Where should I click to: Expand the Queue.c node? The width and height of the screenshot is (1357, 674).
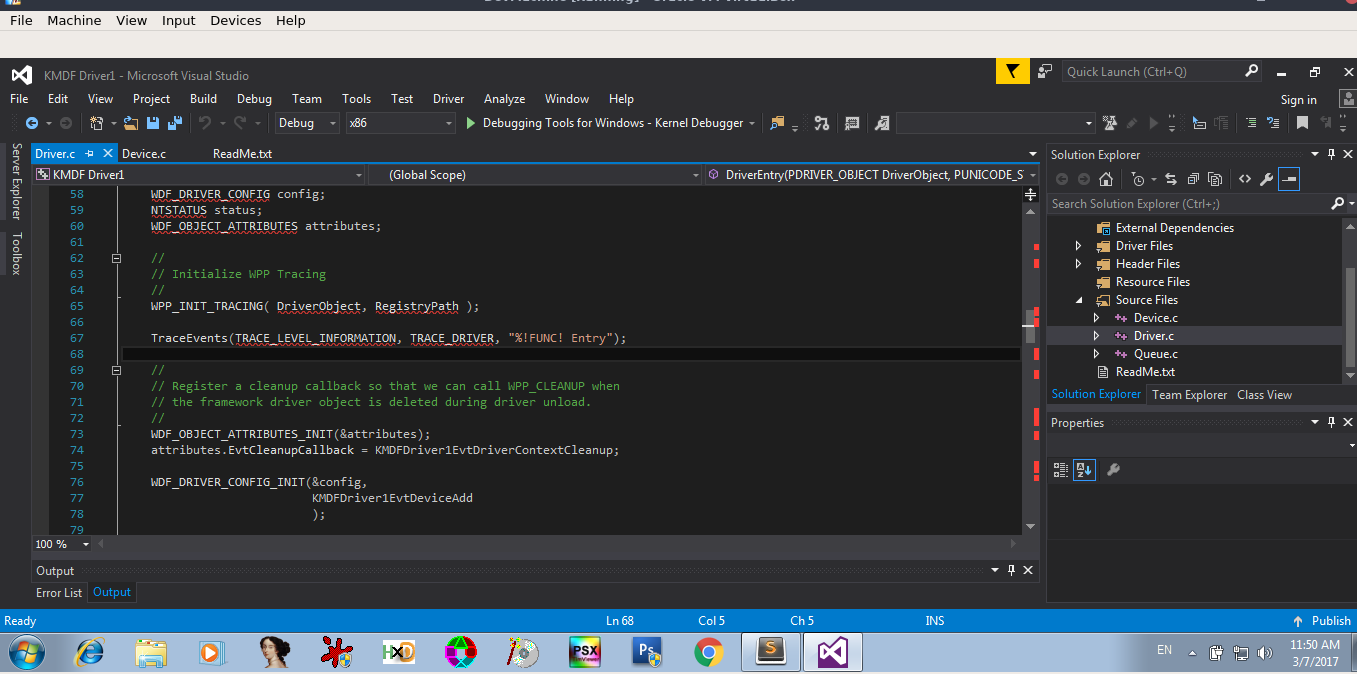(1096, 354)
